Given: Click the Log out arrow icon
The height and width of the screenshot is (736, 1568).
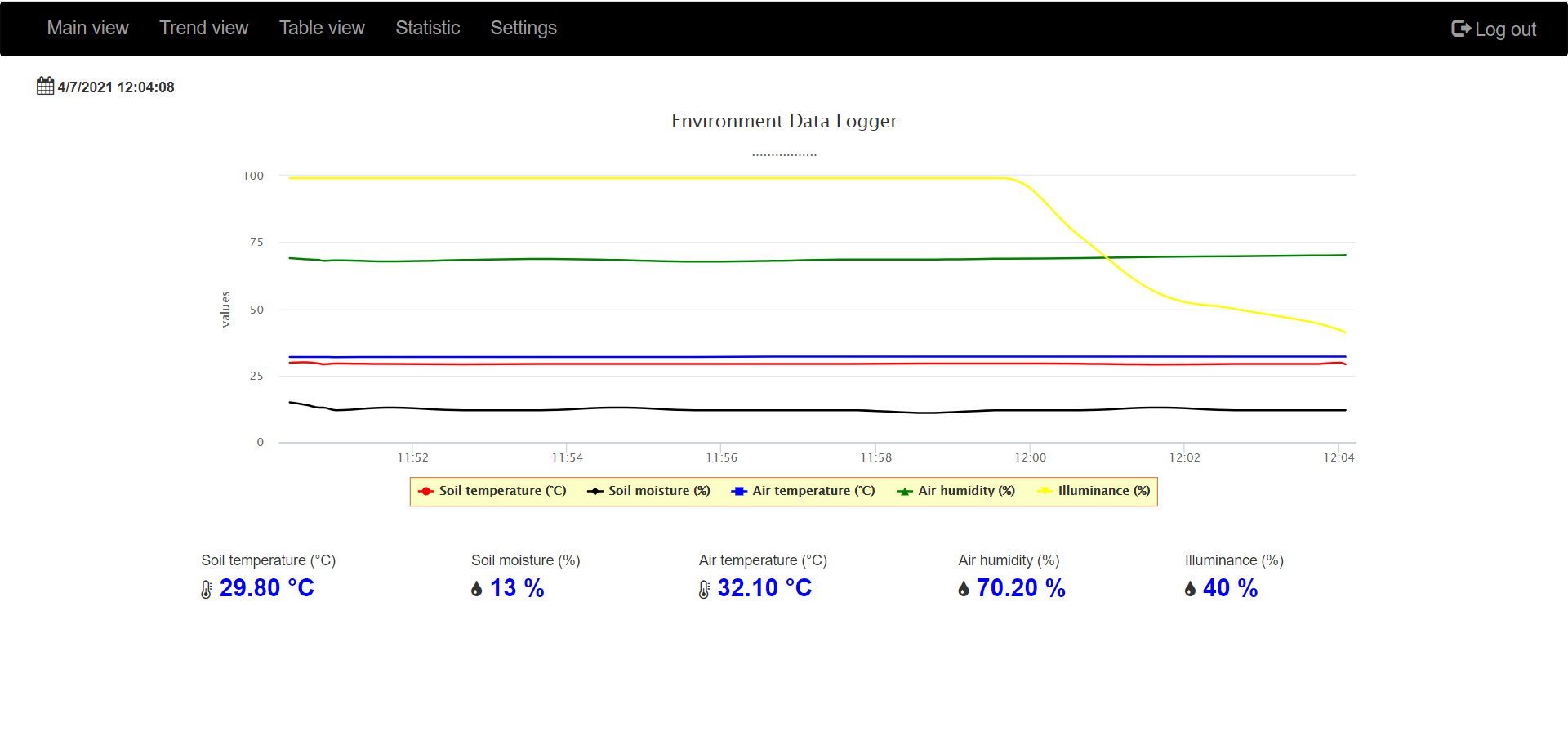Looking at the screenshot, I should pyautogui.click(x=1461, y=29).
